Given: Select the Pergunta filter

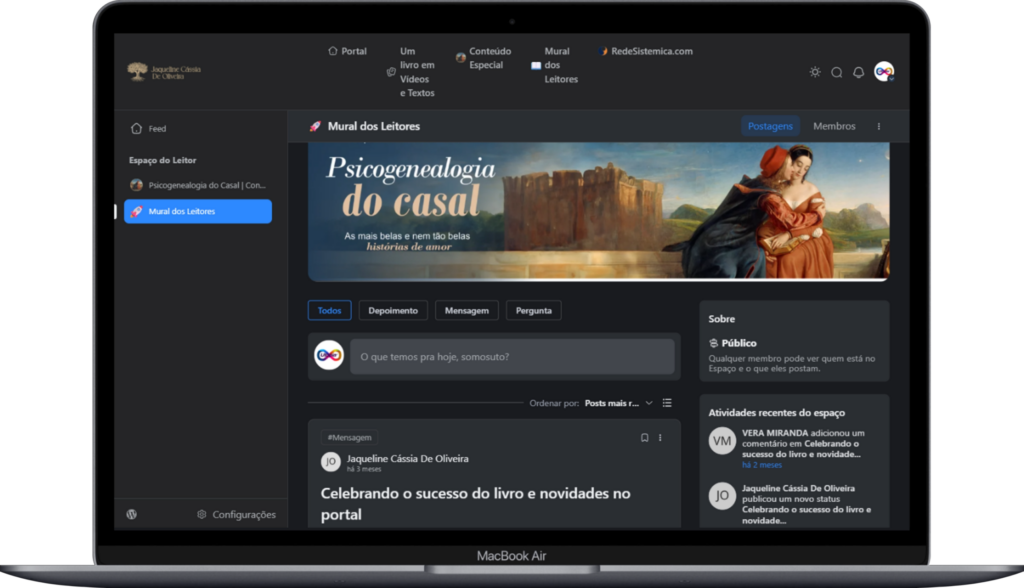Looking at the screenshot, I should [x=533, y=311].
